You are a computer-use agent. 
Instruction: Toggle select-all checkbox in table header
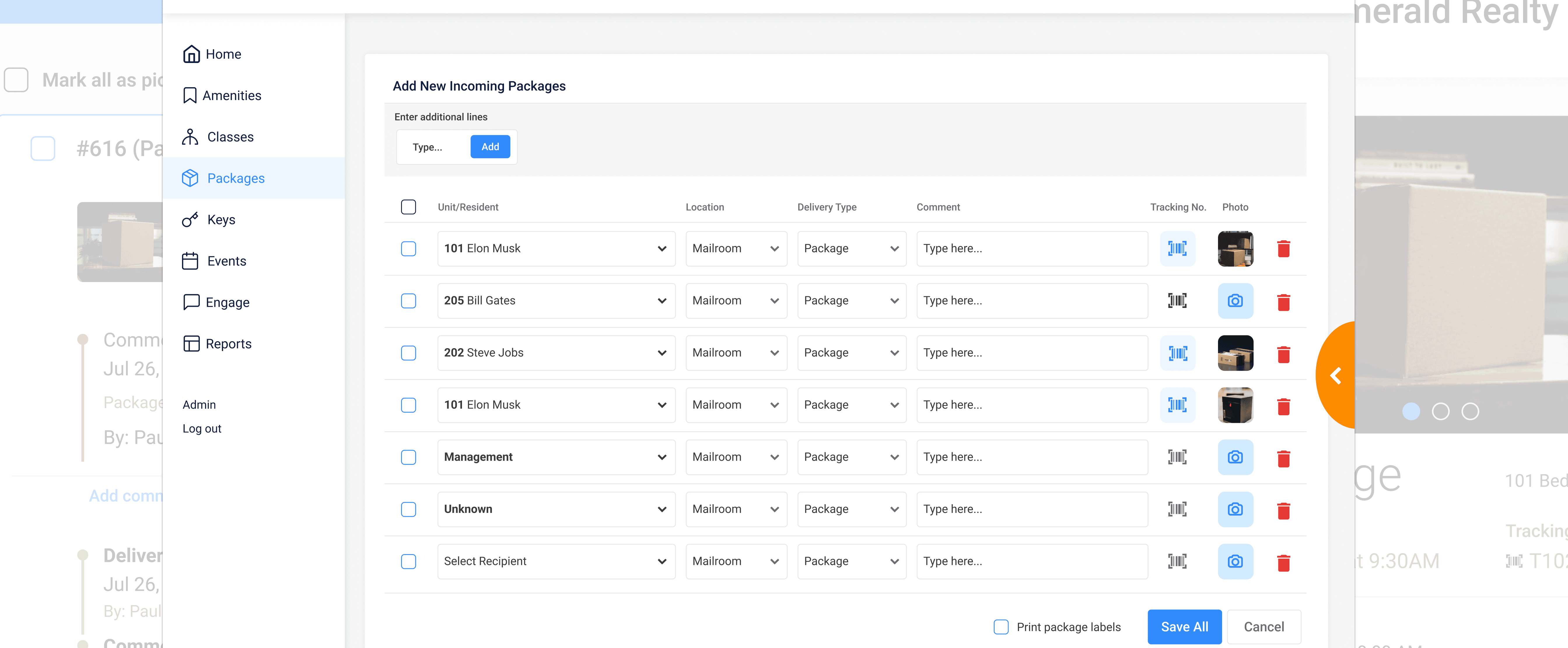pyautogui.click(x=408, y=207)
